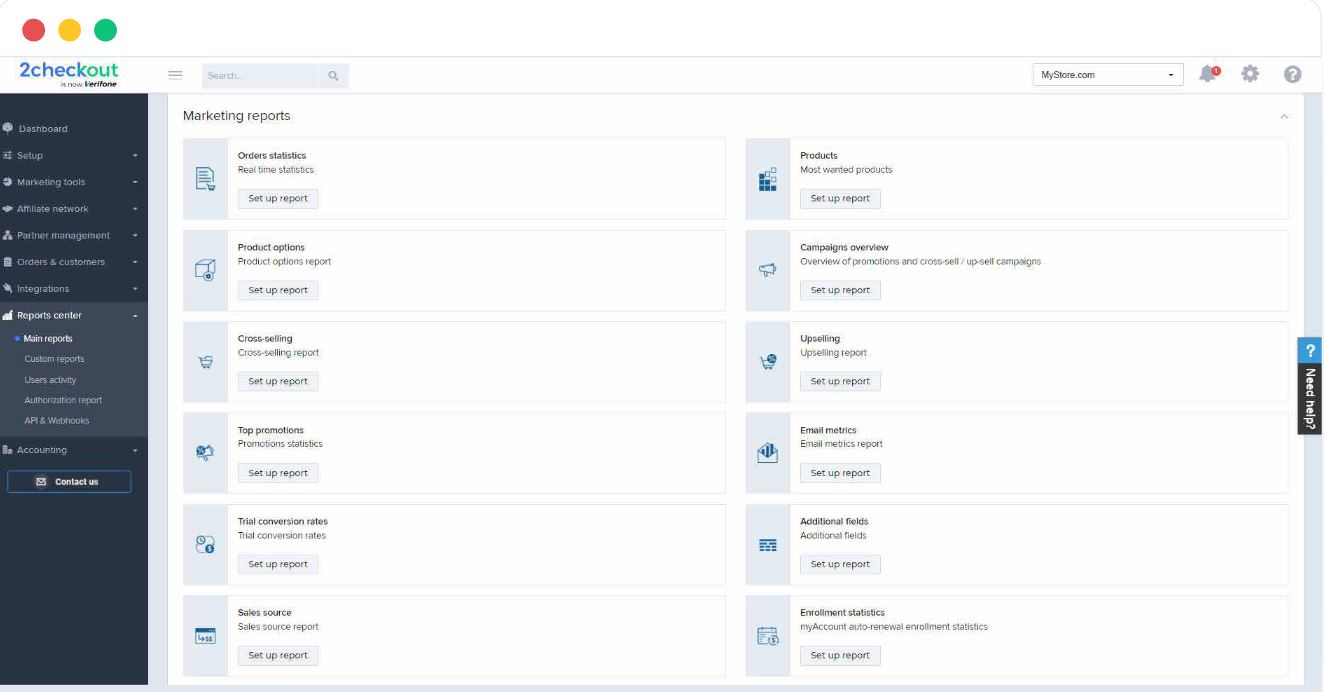Select Main reports in sidebar
1324x692 pixels.
pos(48,339)
